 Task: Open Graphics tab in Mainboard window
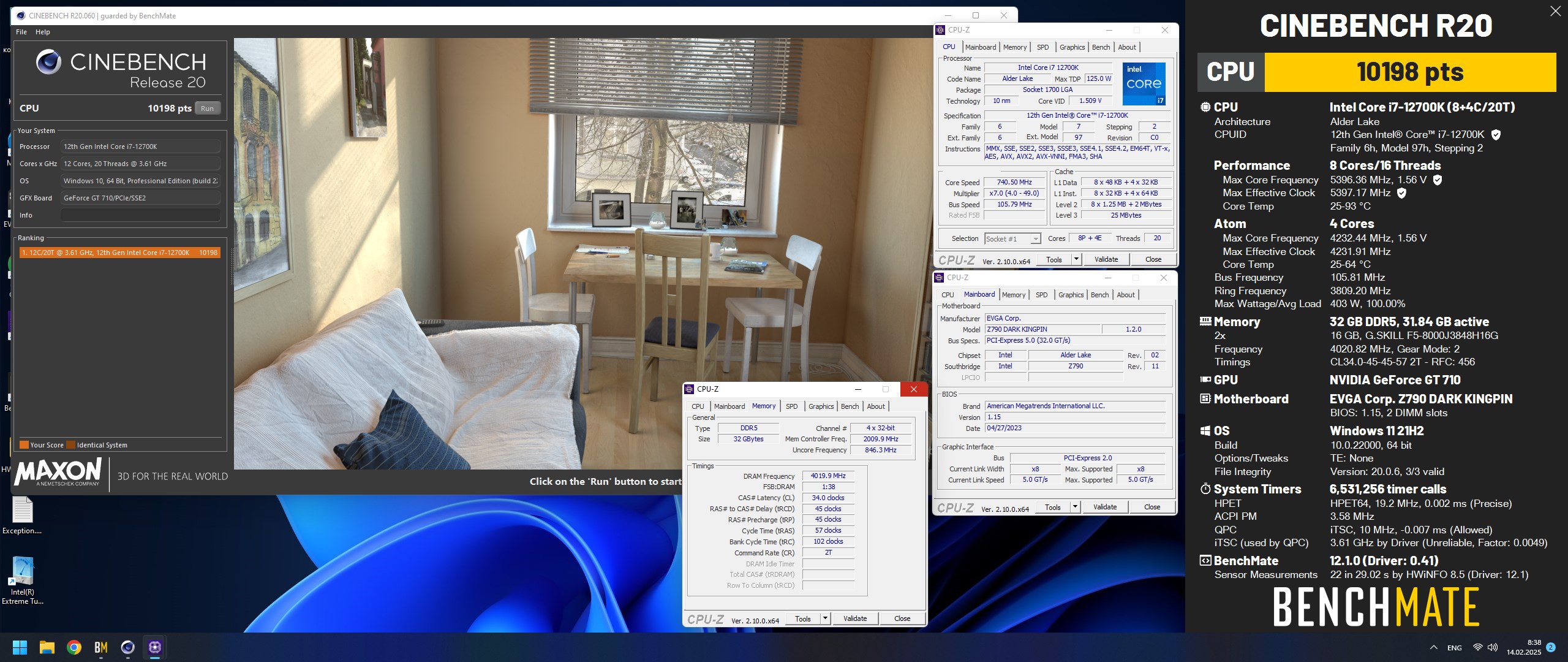click(1071, 295)
